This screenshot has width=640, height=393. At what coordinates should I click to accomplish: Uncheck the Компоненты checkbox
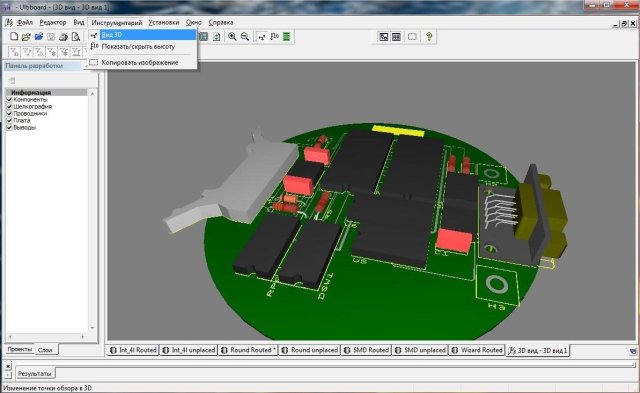pos(9,100)
